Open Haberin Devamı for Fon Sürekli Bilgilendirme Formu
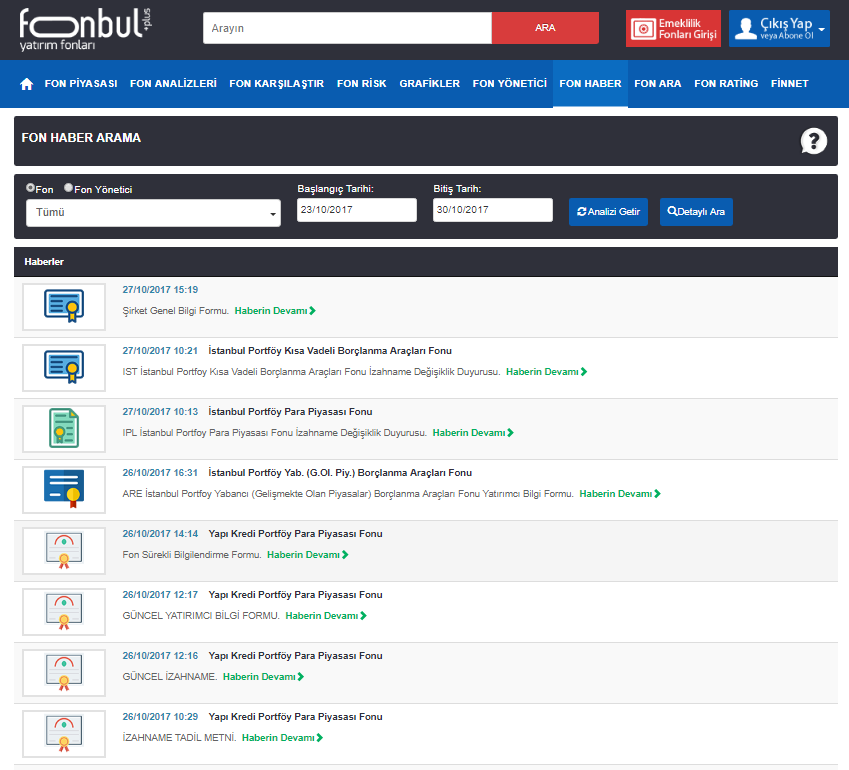The image size is (849, 770). coord(308,555)
